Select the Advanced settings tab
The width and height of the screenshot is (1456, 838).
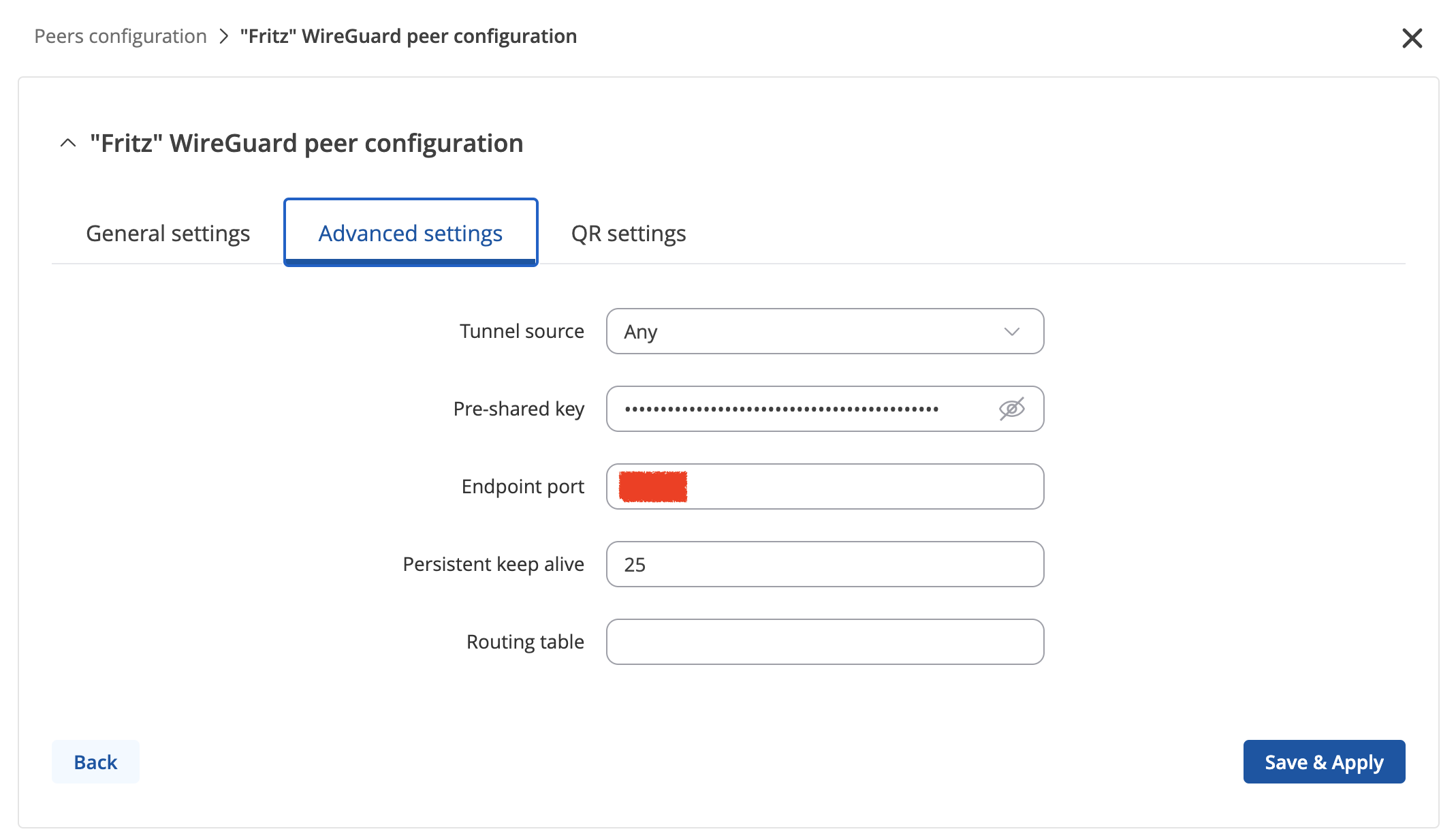[x=411, y=233]
